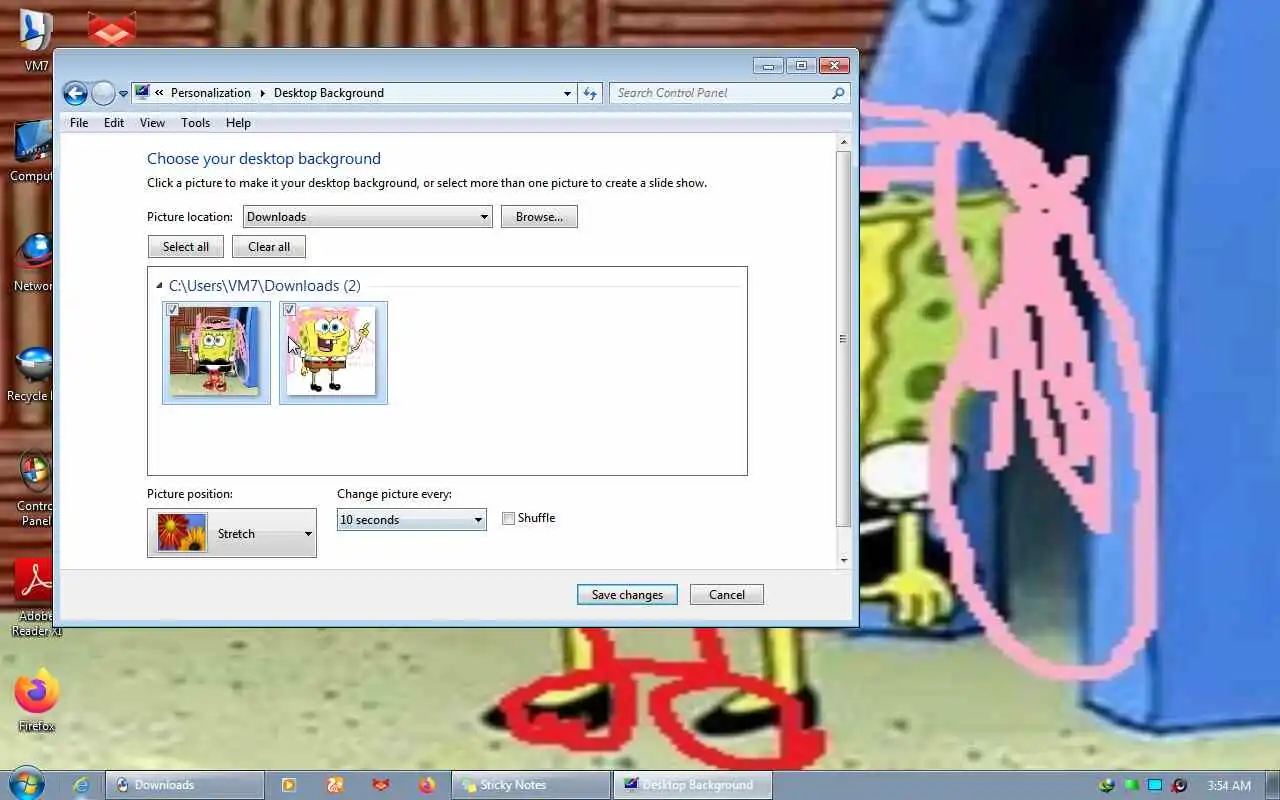The height and width of the screenshot is (800, 1280).
Task: Click Save changes button
Action: [627, 595]
